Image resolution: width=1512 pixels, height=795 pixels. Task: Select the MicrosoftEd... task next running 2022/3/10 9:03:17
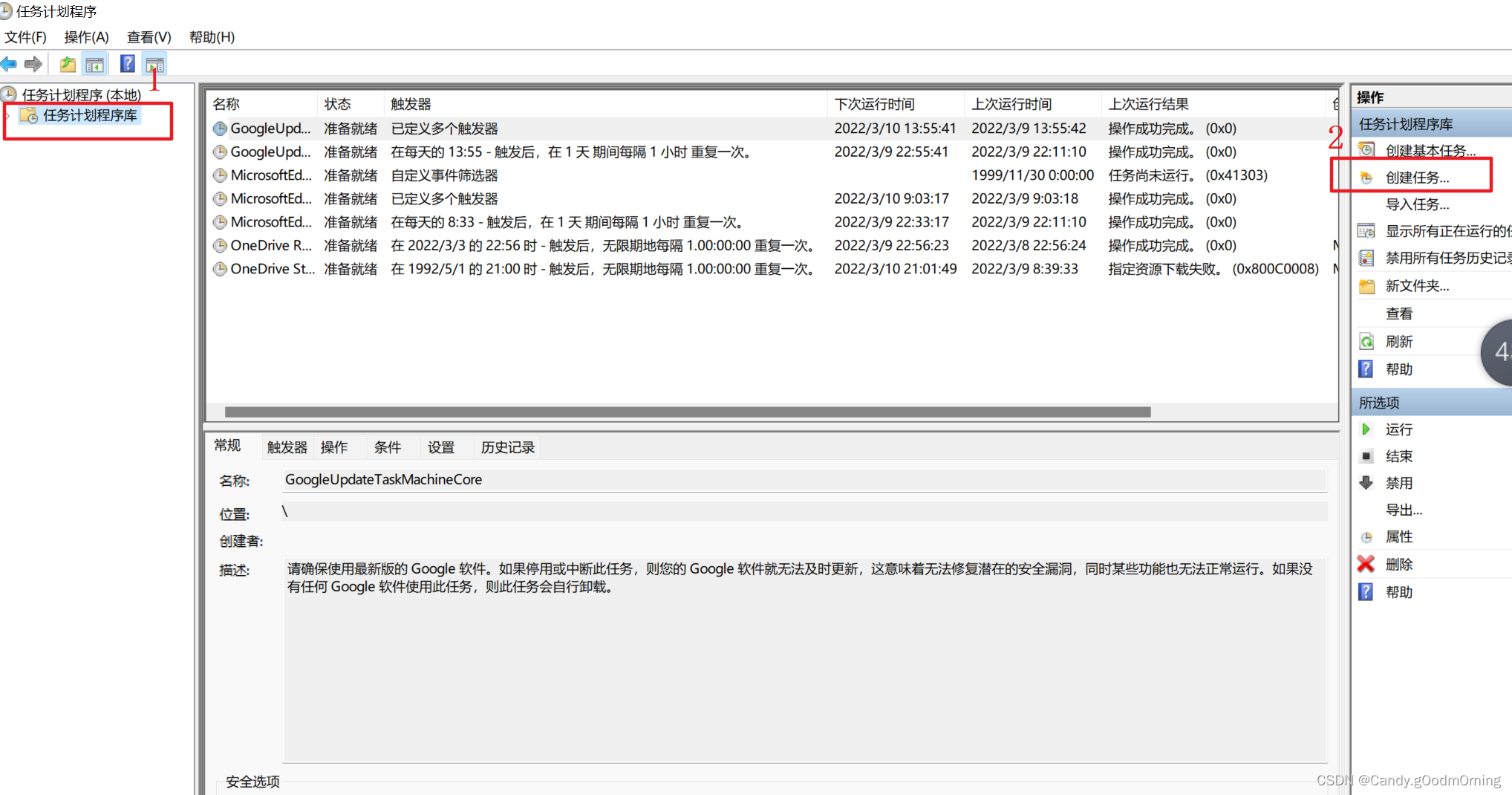pos(772,198)
